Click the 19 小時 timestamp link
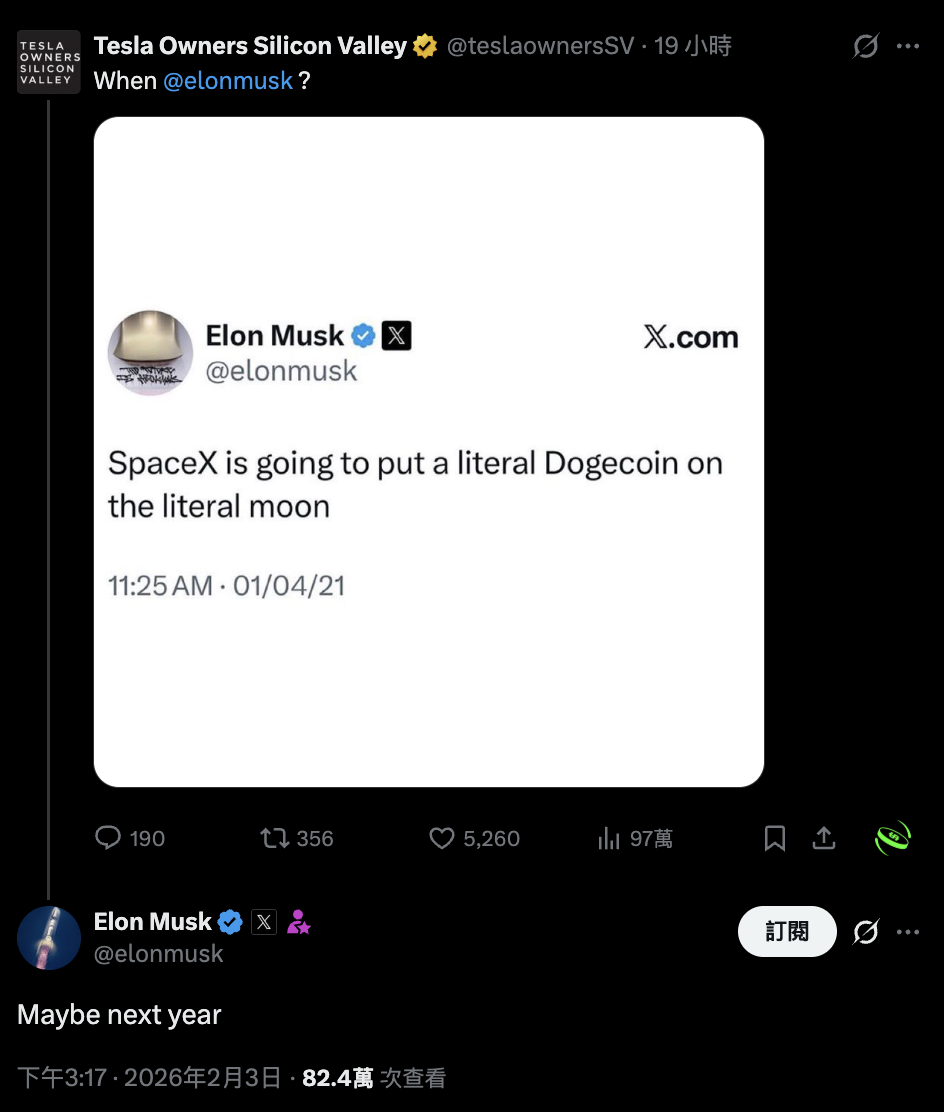944x1112 pixels. pos(693,46)
